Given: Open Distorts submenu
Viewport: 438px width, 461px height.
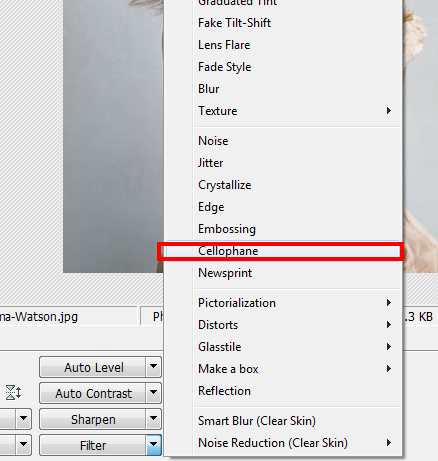Looking at the screenshot, I should tap(283, 325).
